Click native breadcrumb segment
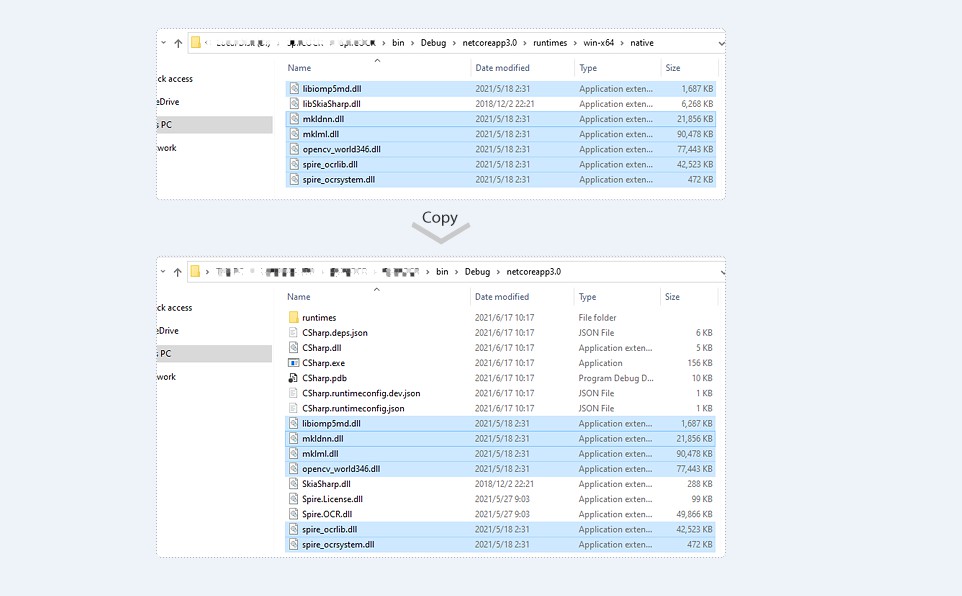 642,43
